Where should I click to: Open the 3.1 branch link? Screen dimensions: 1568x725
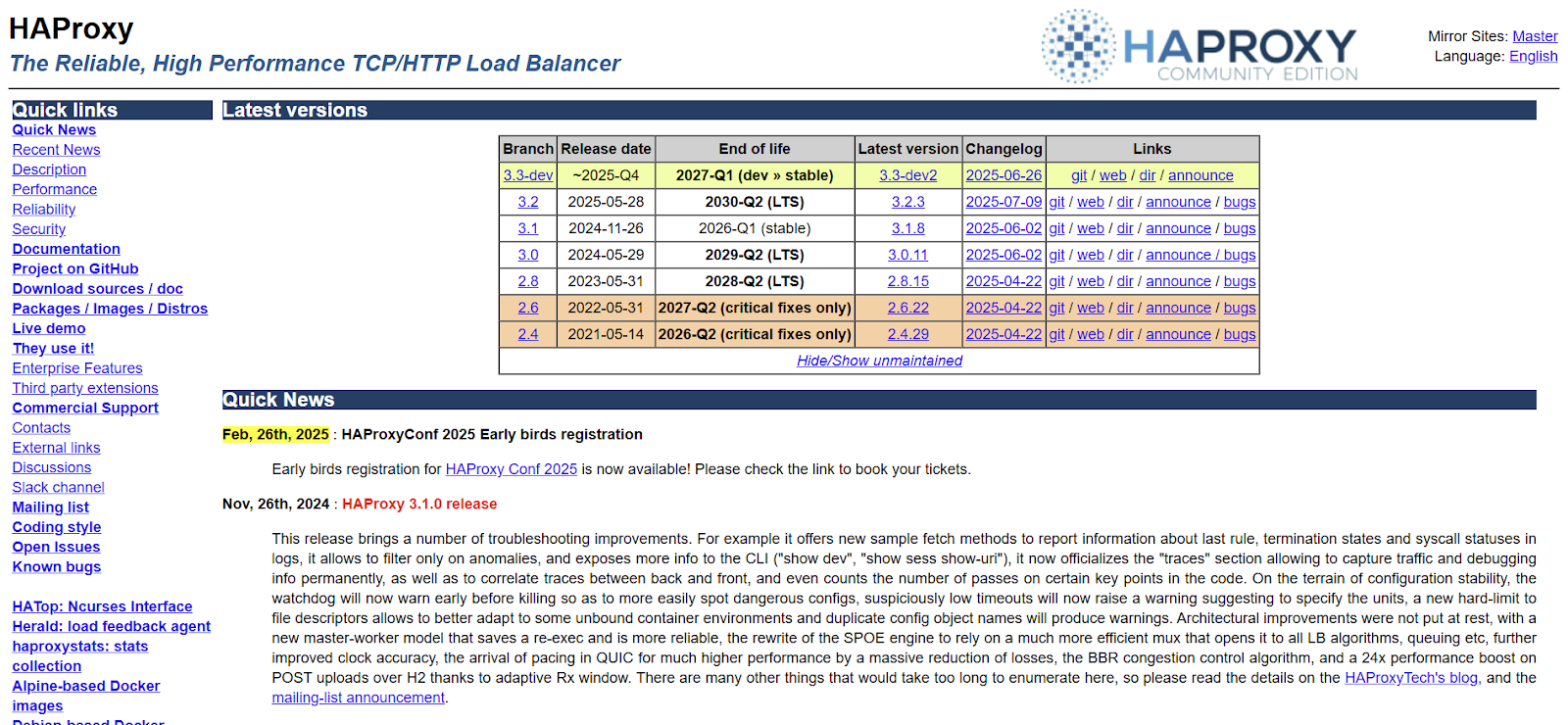(528, 228)
